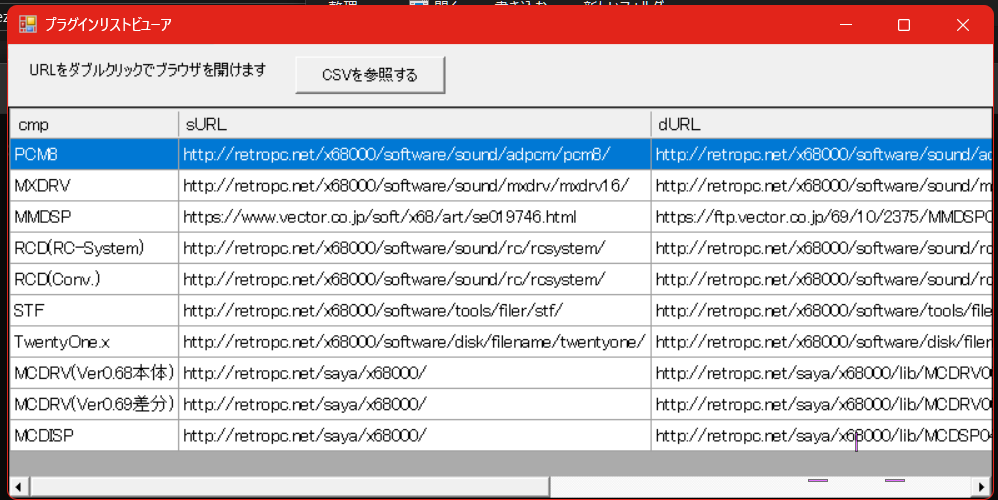Click the PCM8 sURL ending adpcm/pcm8/
Image resolution: width=998 pixels, height=500 pixels.
414,154
